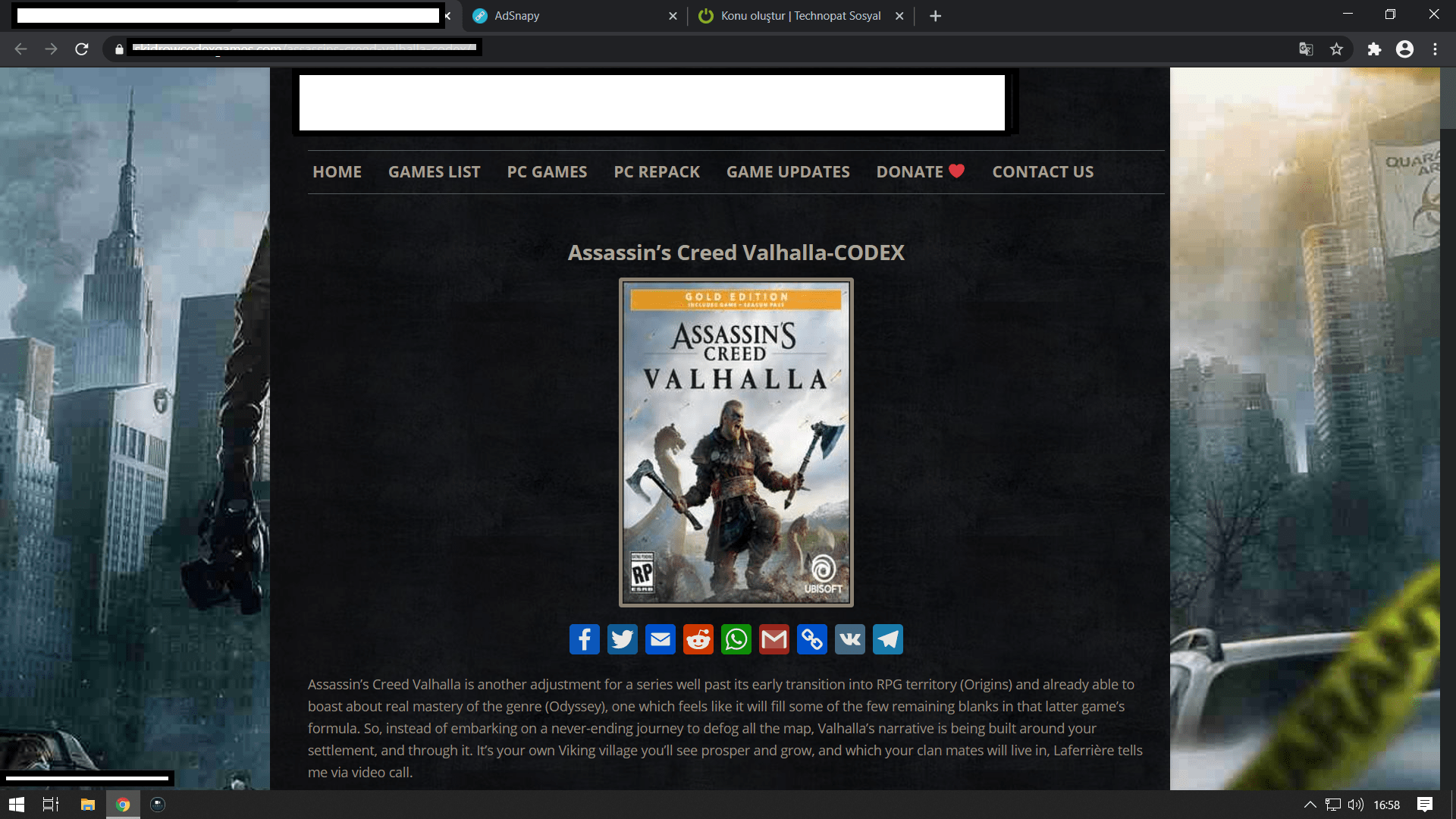Screen dimensions: 1456x819
Task: Click the WhatsApp share icon
Action: point(736,639)
